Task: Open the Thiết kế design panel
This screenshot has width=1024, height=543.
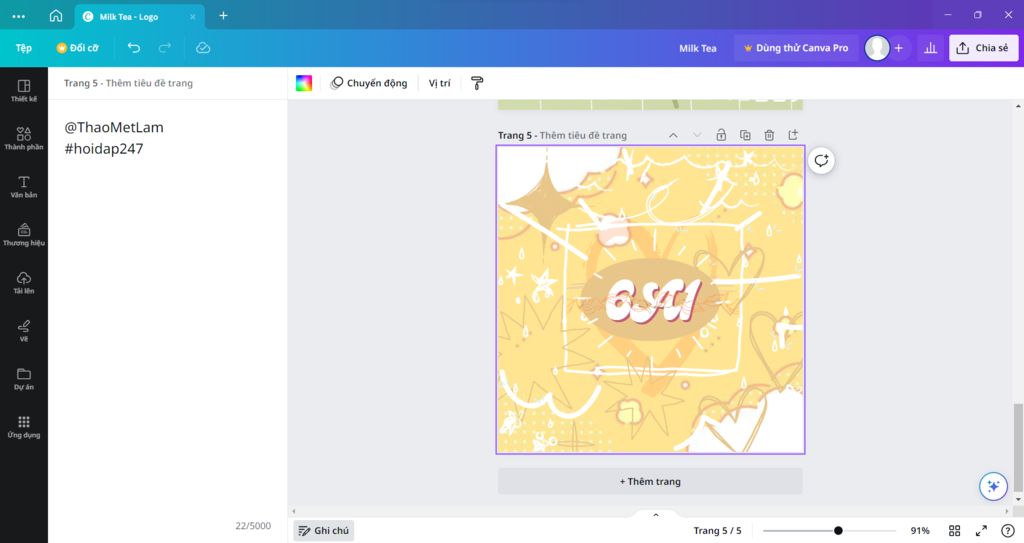Action: (x=24, y=91)
